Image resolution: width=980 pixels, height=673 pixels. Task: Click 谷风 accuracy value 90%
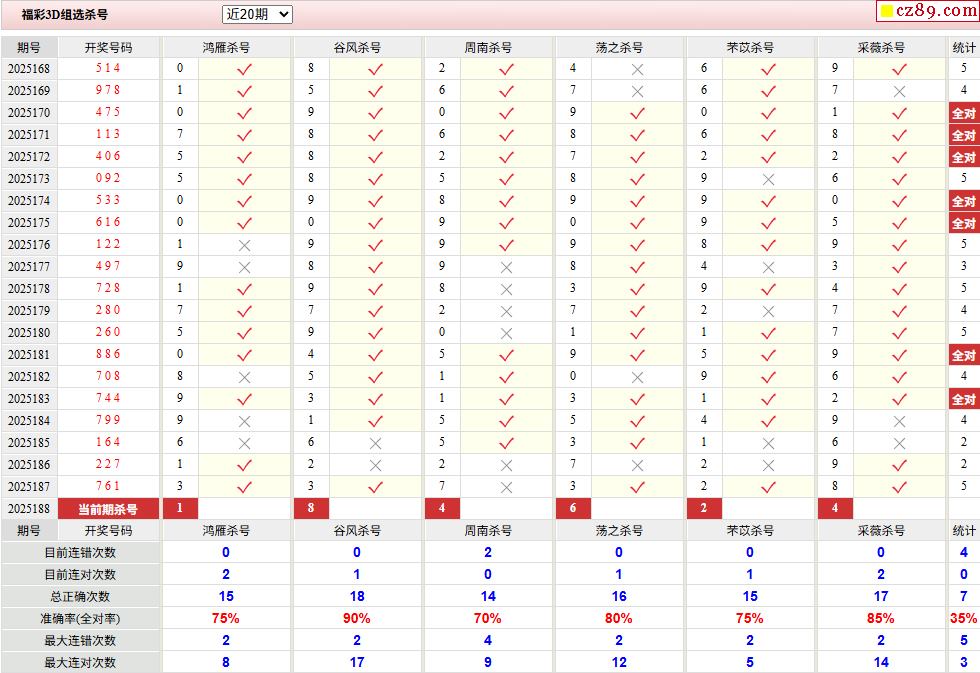point(356,619)
